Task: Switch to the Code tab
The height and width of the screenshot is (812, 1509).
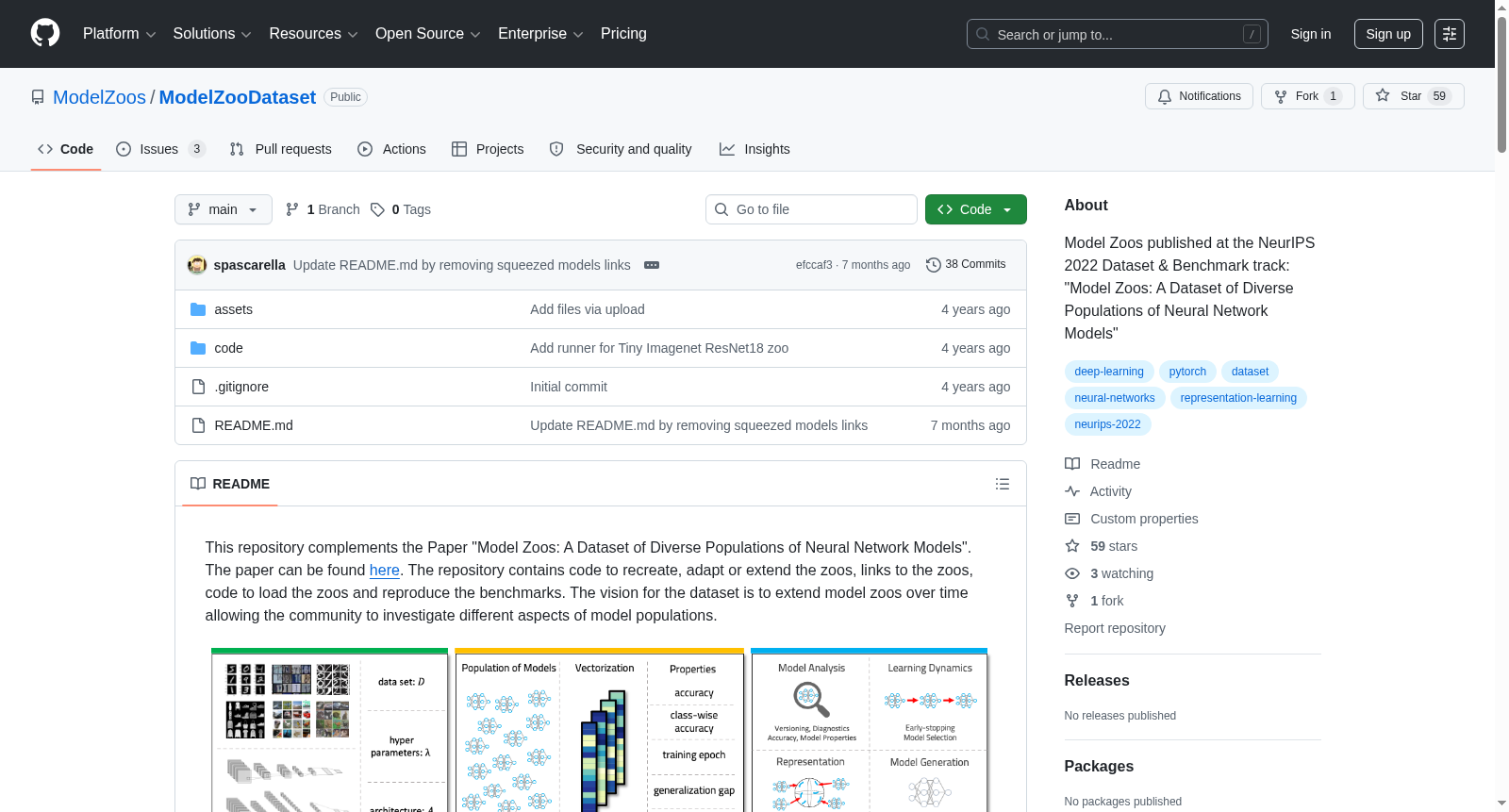Action: point(66,149)
